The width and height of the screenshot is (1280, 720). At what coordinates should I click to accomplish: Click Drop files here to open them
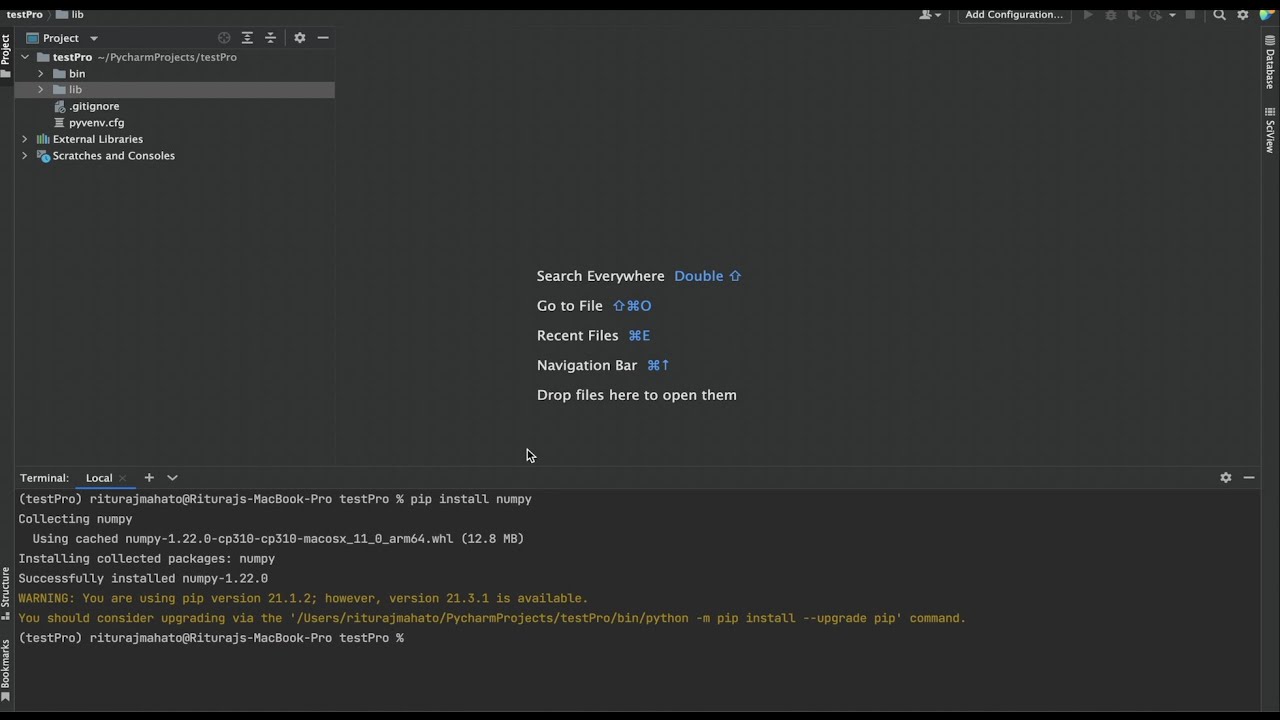coord(636,395)
